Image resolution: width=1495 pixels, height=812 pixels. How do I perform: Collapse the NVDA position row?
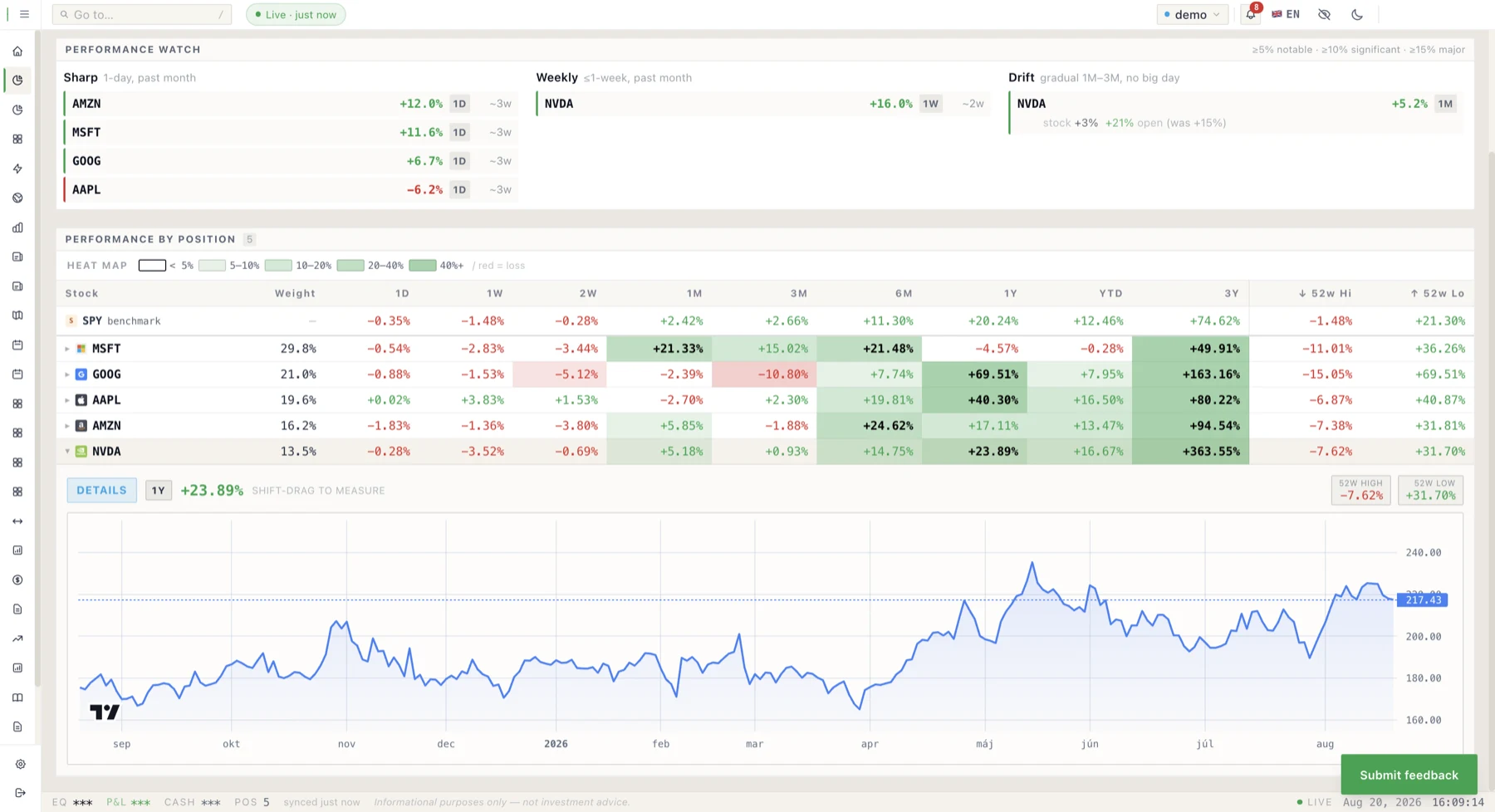(67, 452)
